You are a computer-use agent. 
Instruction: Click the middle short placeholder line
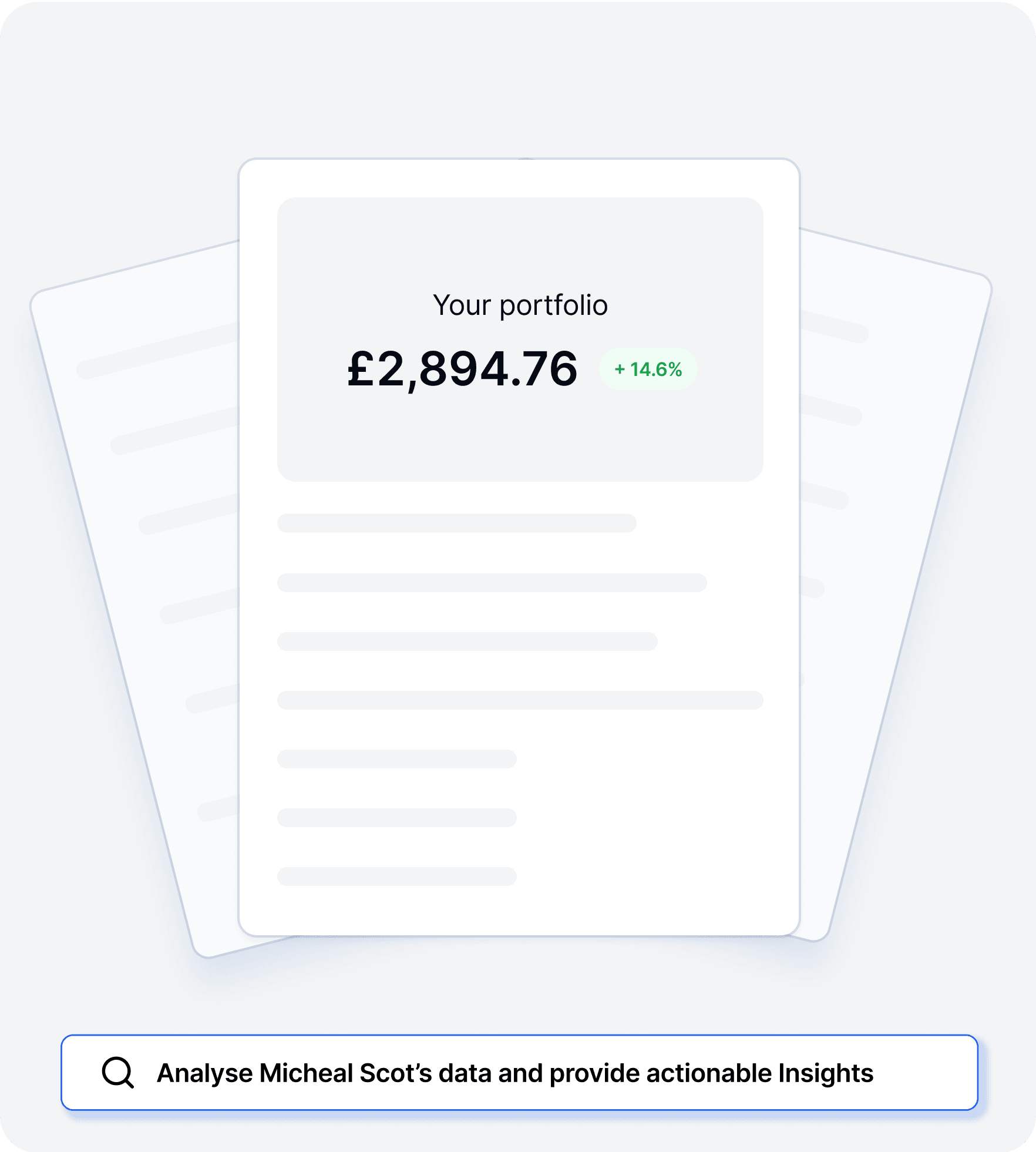(397, 817)
